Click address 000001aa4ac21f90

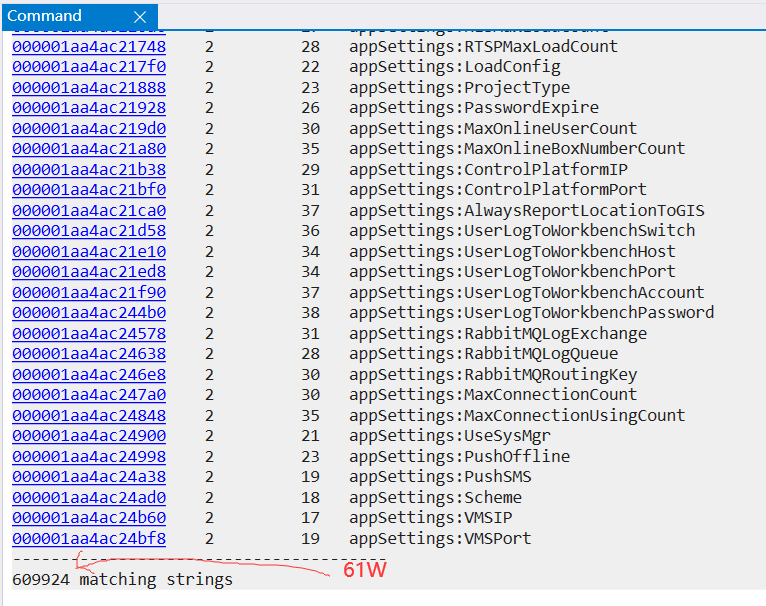coord(89,293)
